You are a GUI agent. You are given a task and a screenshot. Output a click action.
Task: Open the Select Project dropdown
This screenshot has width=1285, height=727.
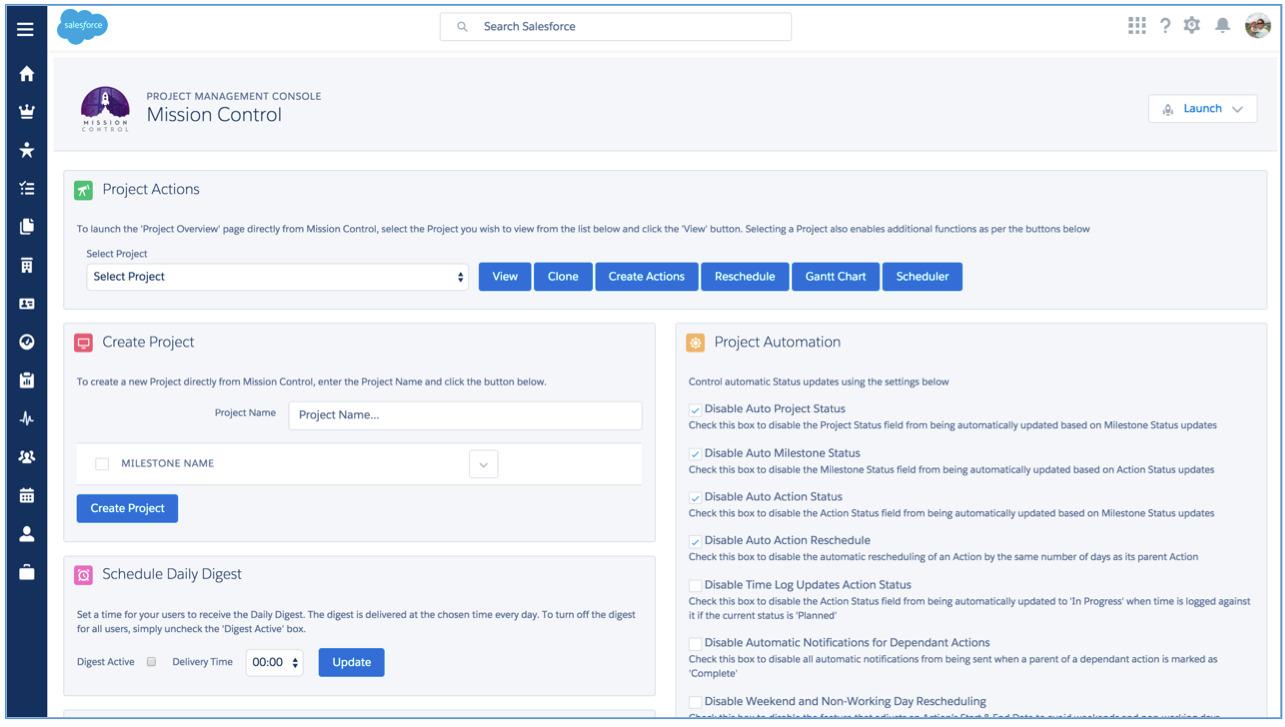[278, 277]
